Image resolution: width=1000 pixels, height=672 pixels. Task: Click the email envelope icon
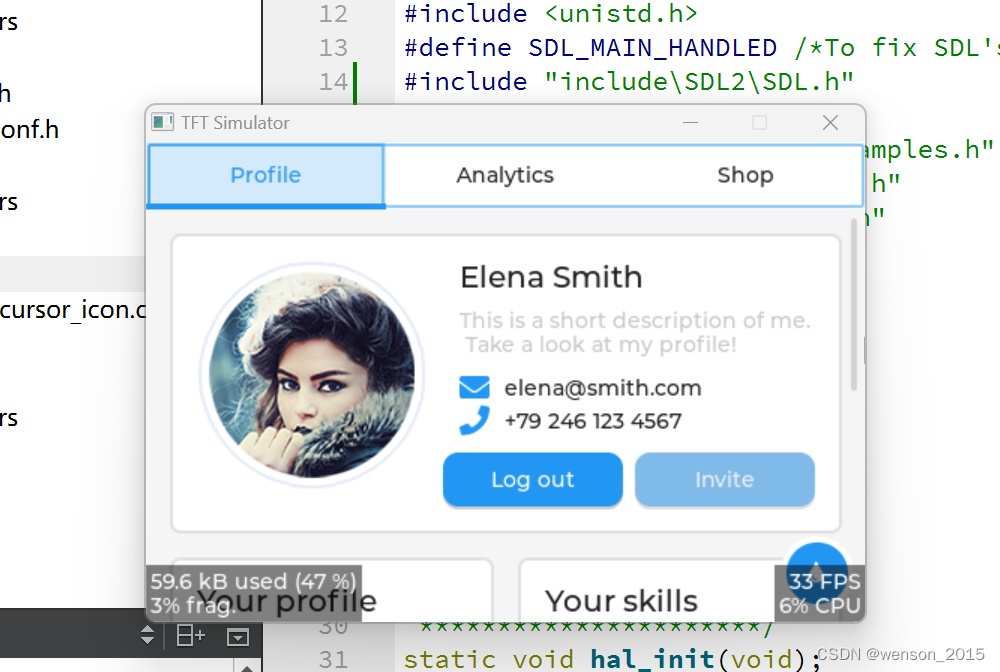pyautogui.click(x=474, y=387)
